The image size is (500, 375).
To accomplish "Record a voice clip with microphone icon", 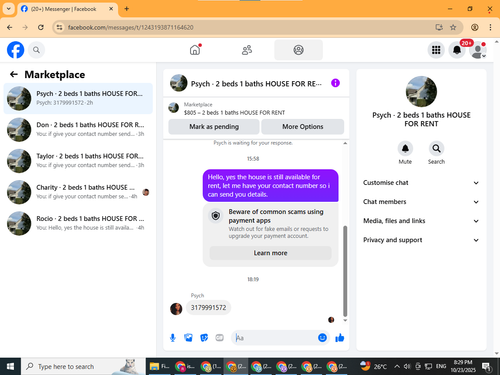I will coord(173,338).
